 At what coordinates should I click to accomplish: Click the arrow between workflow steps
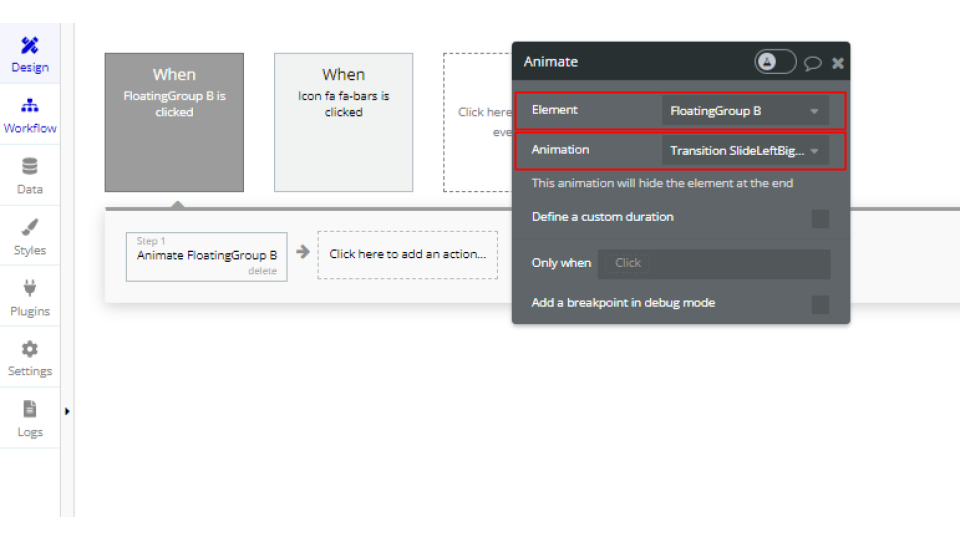pos(303,252)
